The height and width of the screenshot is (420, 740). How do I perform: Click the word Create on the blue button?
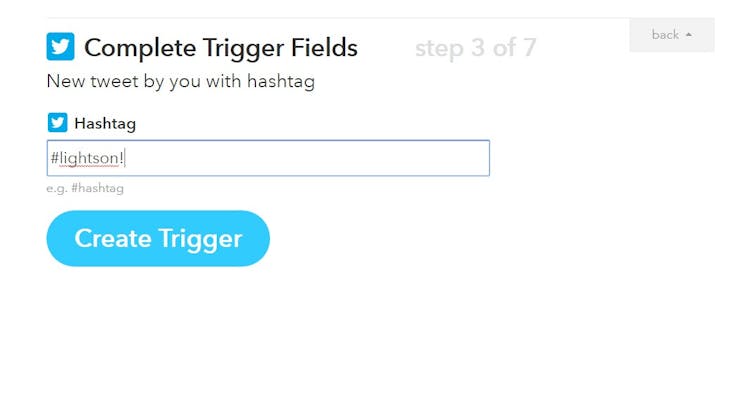[x=109, y=239]
